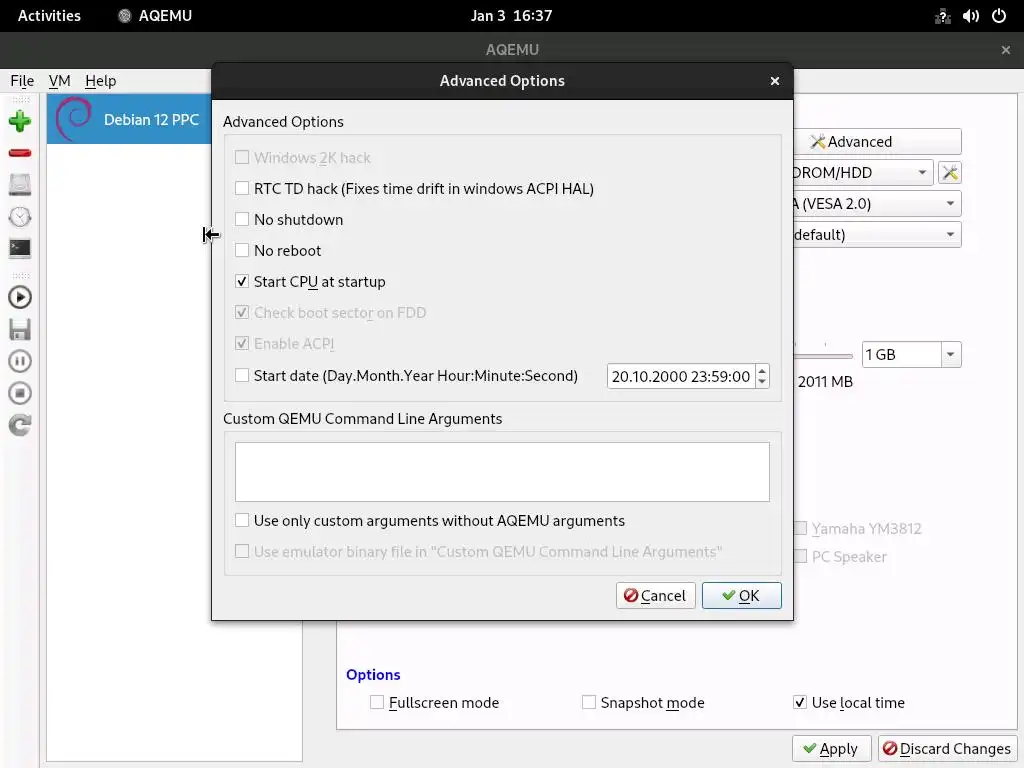Open the File menu

[x=22, y=81]
